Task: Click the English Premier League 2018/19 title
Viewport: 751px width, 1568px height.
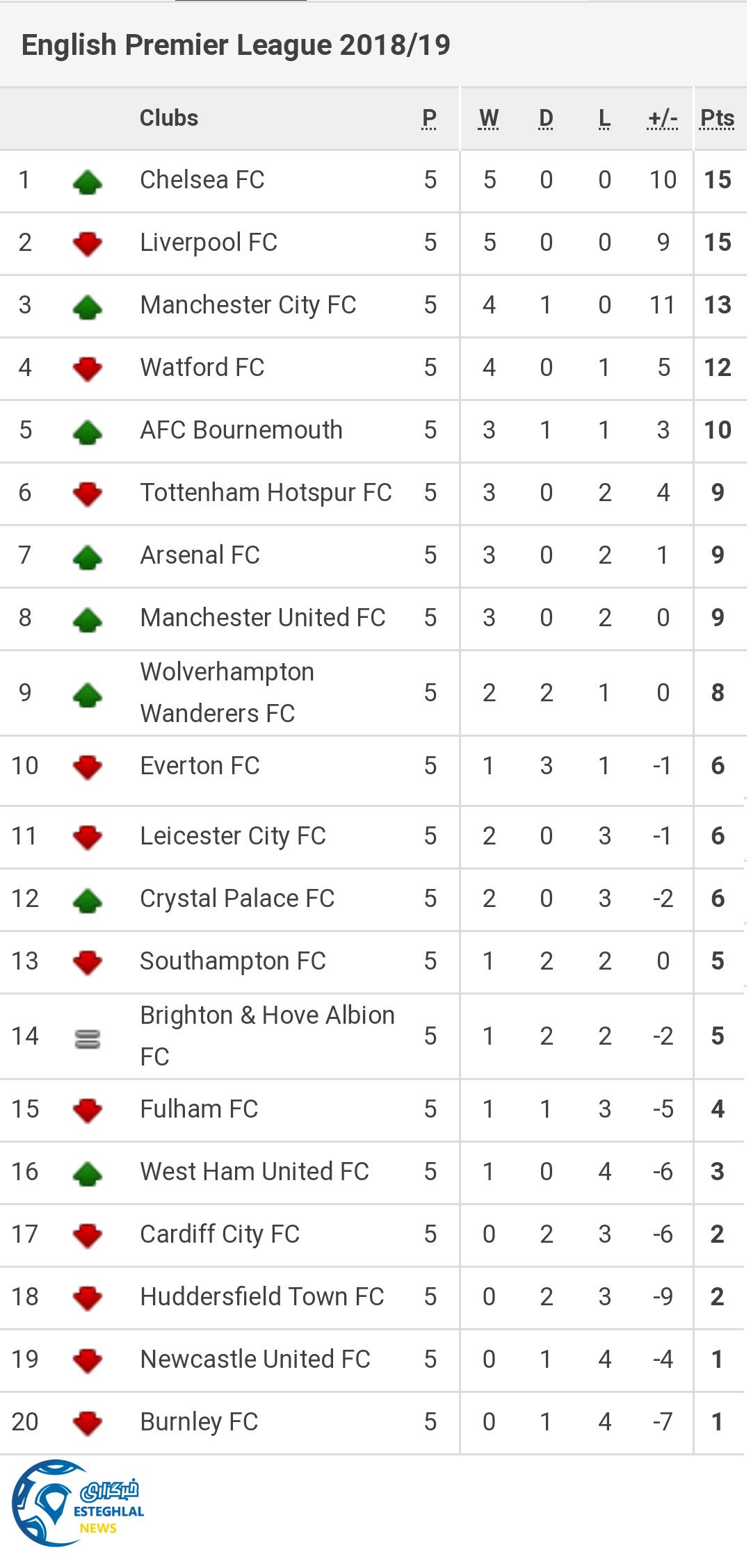Action: [236, 45]
